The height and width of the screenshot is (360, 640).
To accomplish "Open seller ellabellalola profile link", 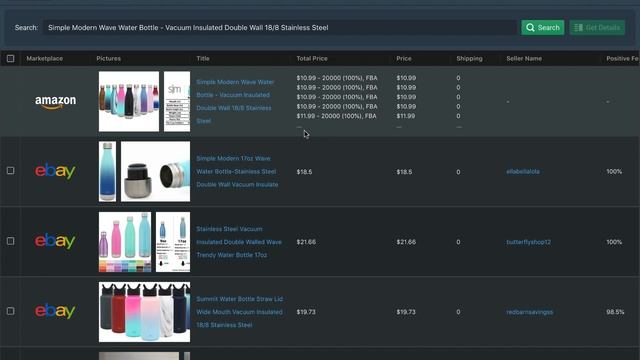I will [x=523, y=171].
